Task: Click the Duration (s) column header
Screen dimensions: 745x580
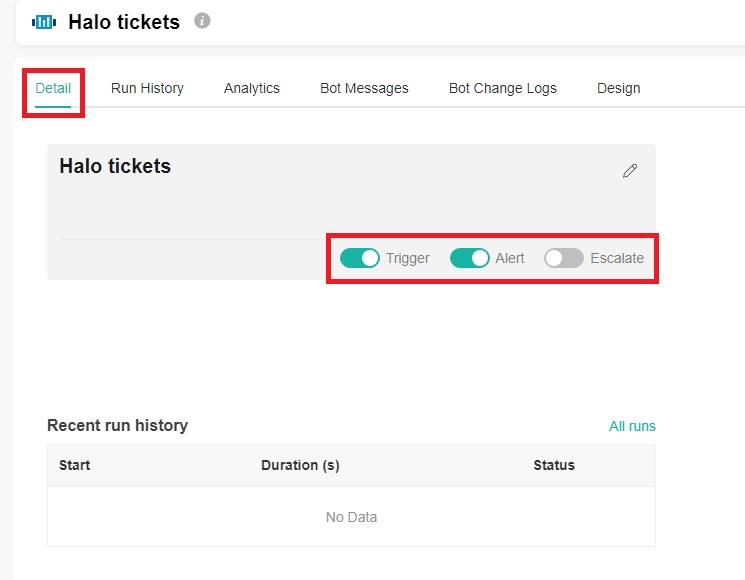Action: (300, 465)
